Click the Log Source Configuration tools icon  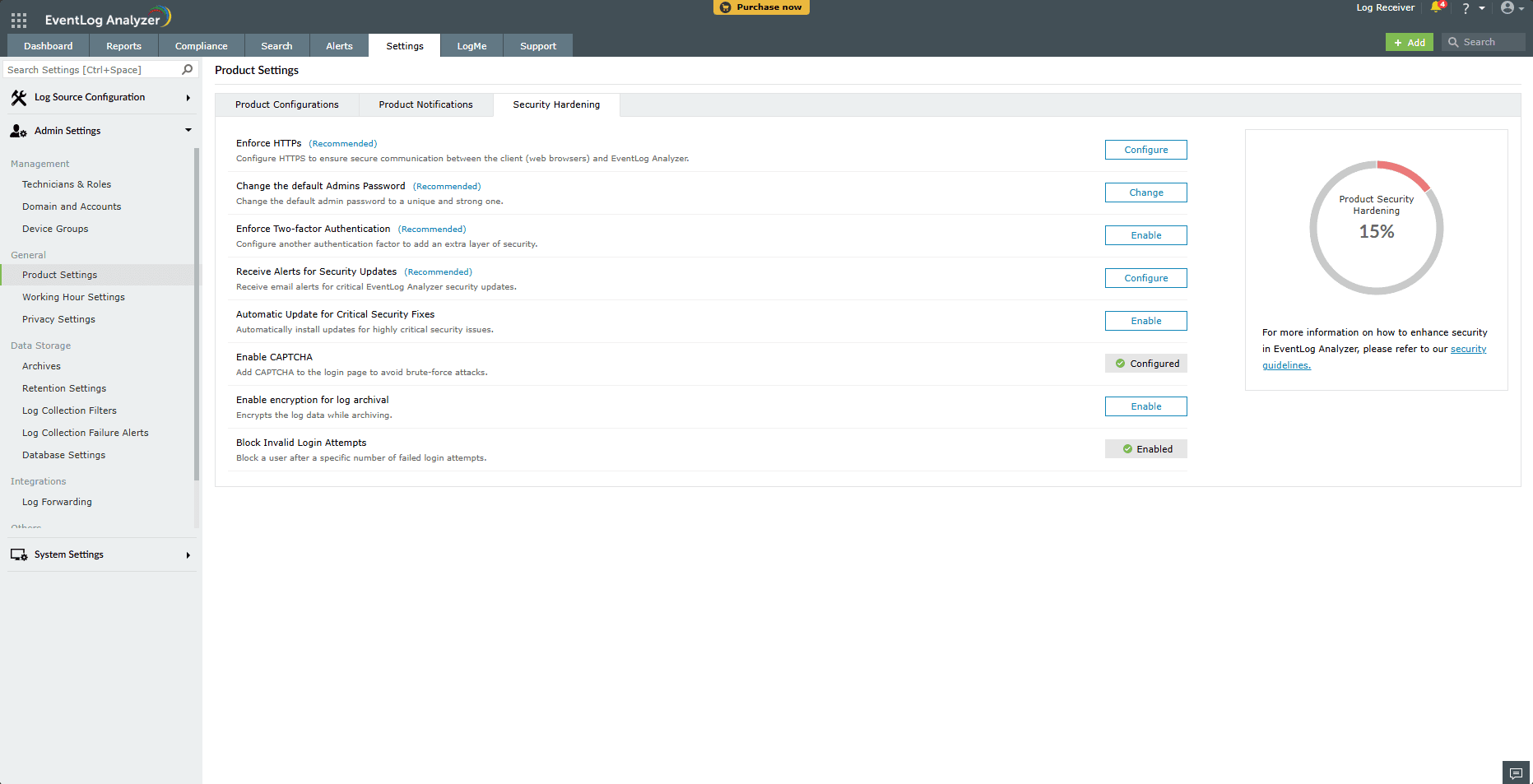19,98
